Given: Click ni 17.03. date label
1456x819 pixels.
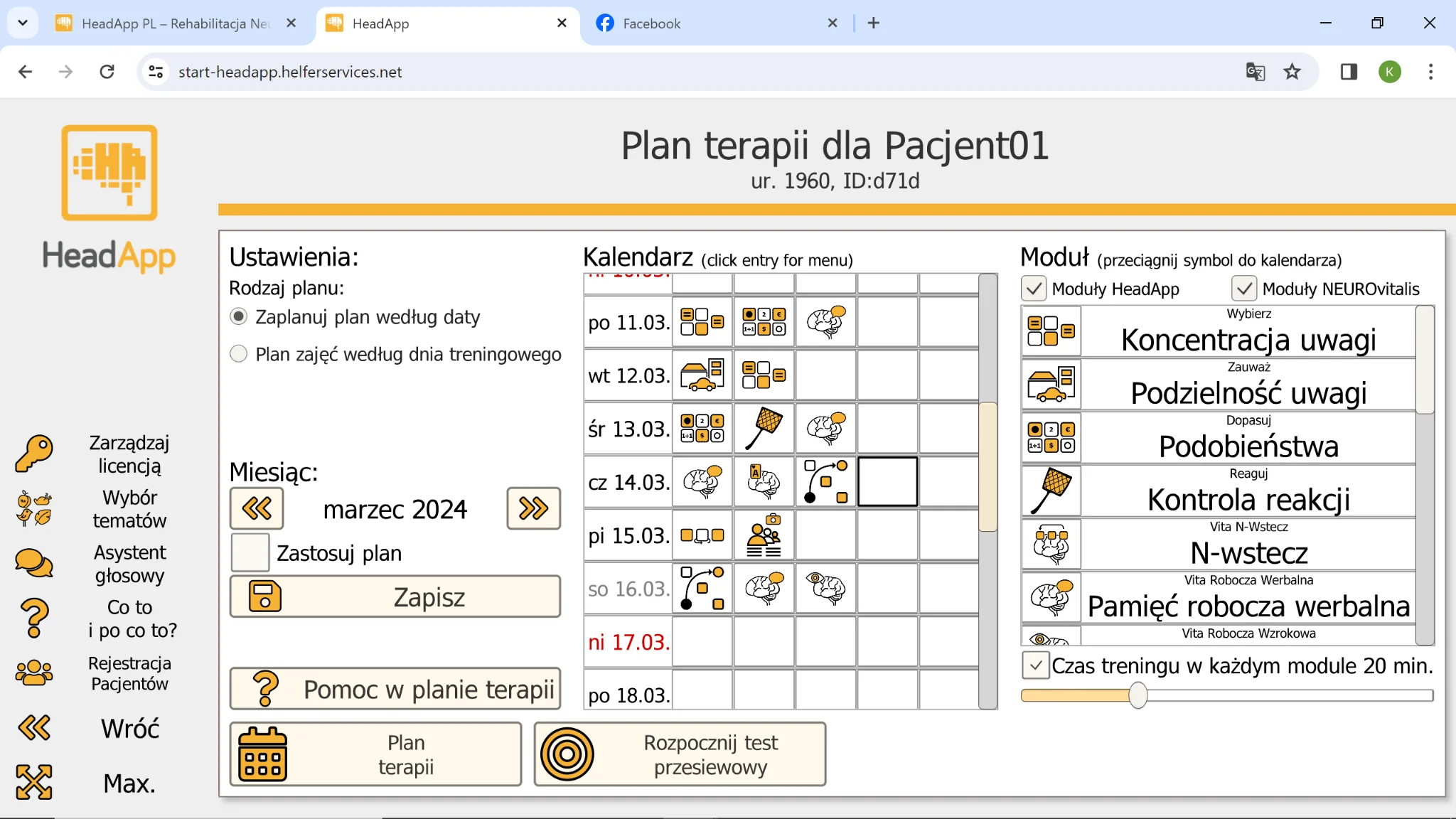Looking at the screenshot, I should point(628,642).
